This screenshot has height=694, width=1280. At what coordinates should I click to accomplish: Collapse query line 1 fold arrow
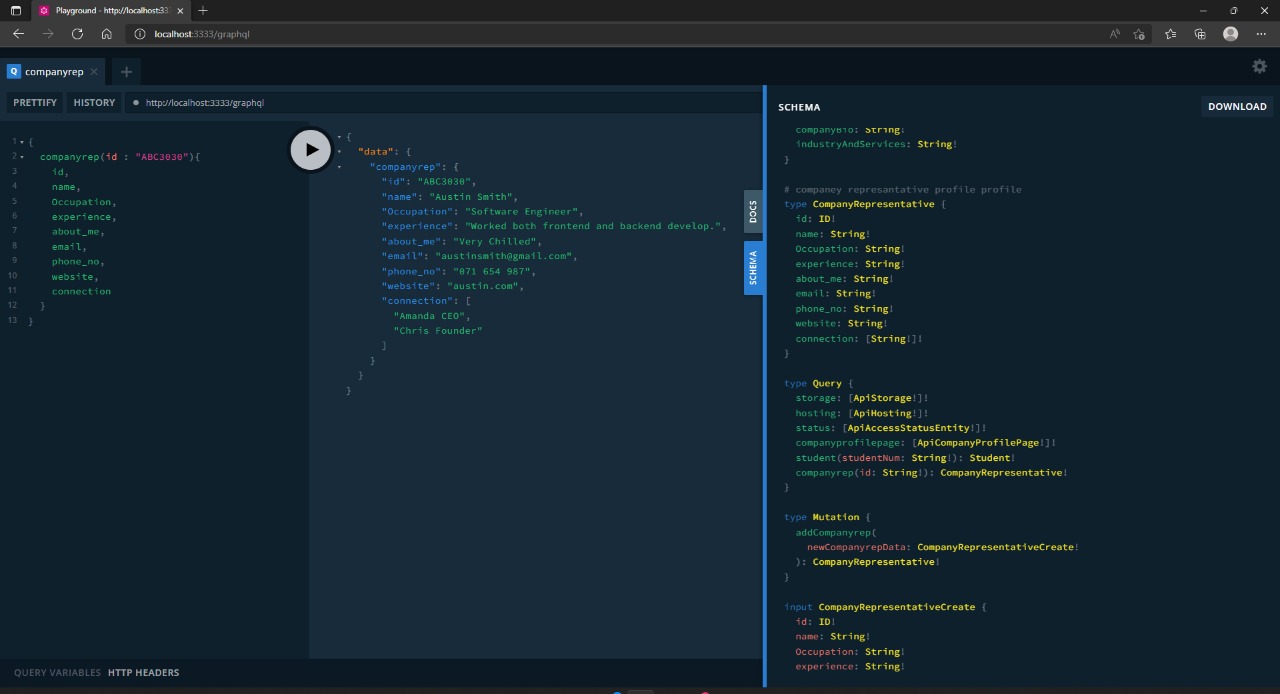pyautogui.click(x=22, y=142)
